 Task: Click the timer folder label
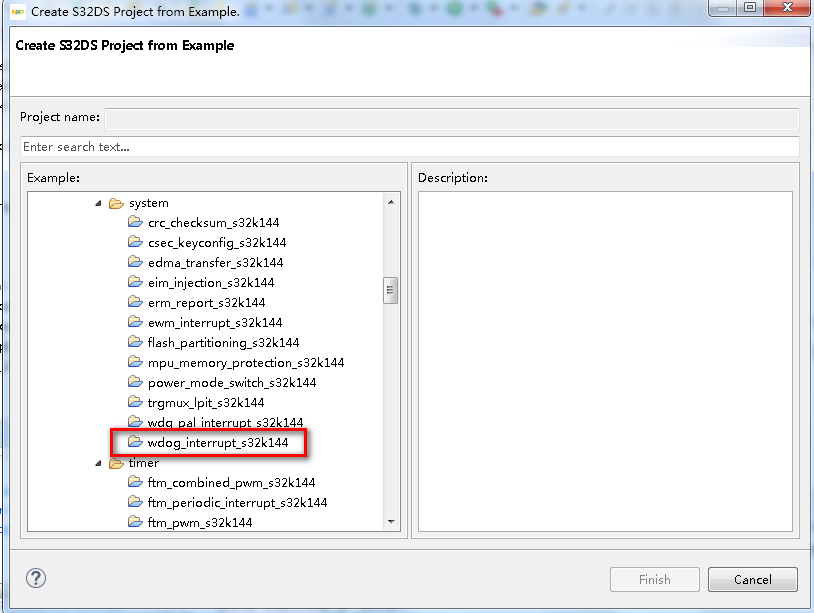[x=144, y=463]
